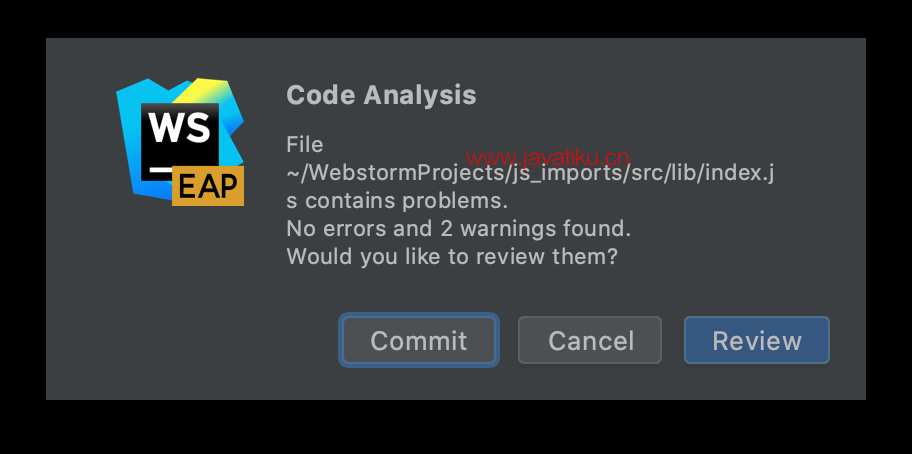912x454 pixels.
Task: Review the found warnings
Action: [757, 340]
